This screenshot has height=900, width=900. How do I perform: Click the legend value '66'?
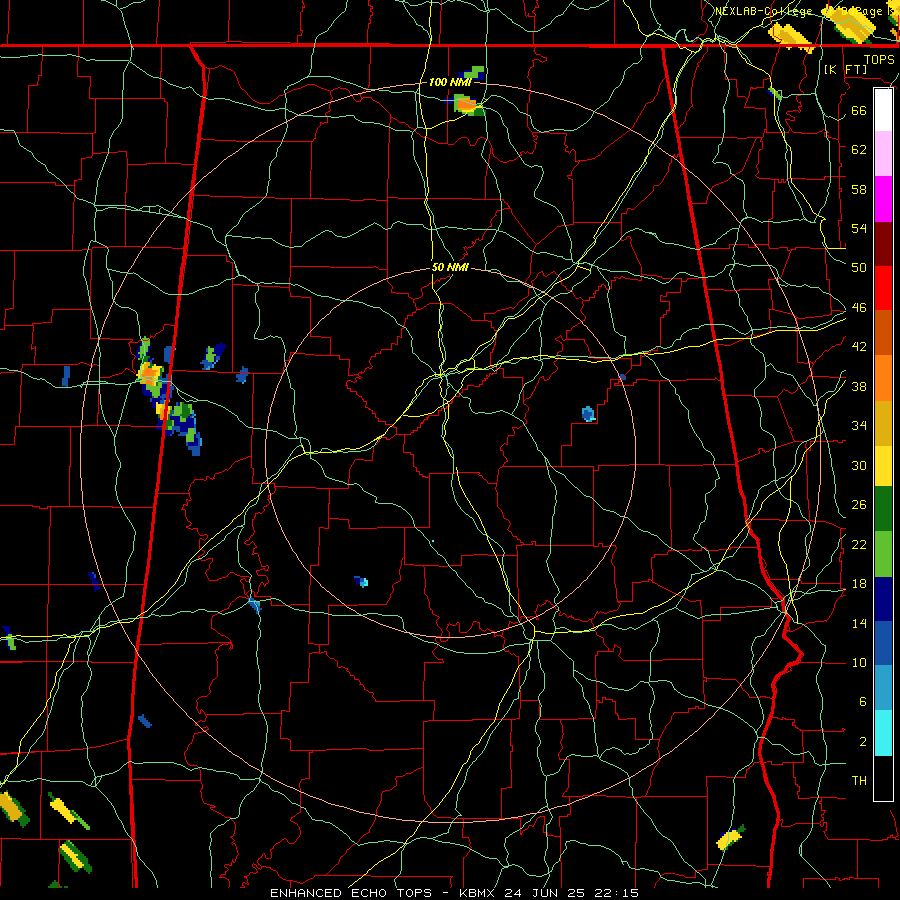point(859,110)
